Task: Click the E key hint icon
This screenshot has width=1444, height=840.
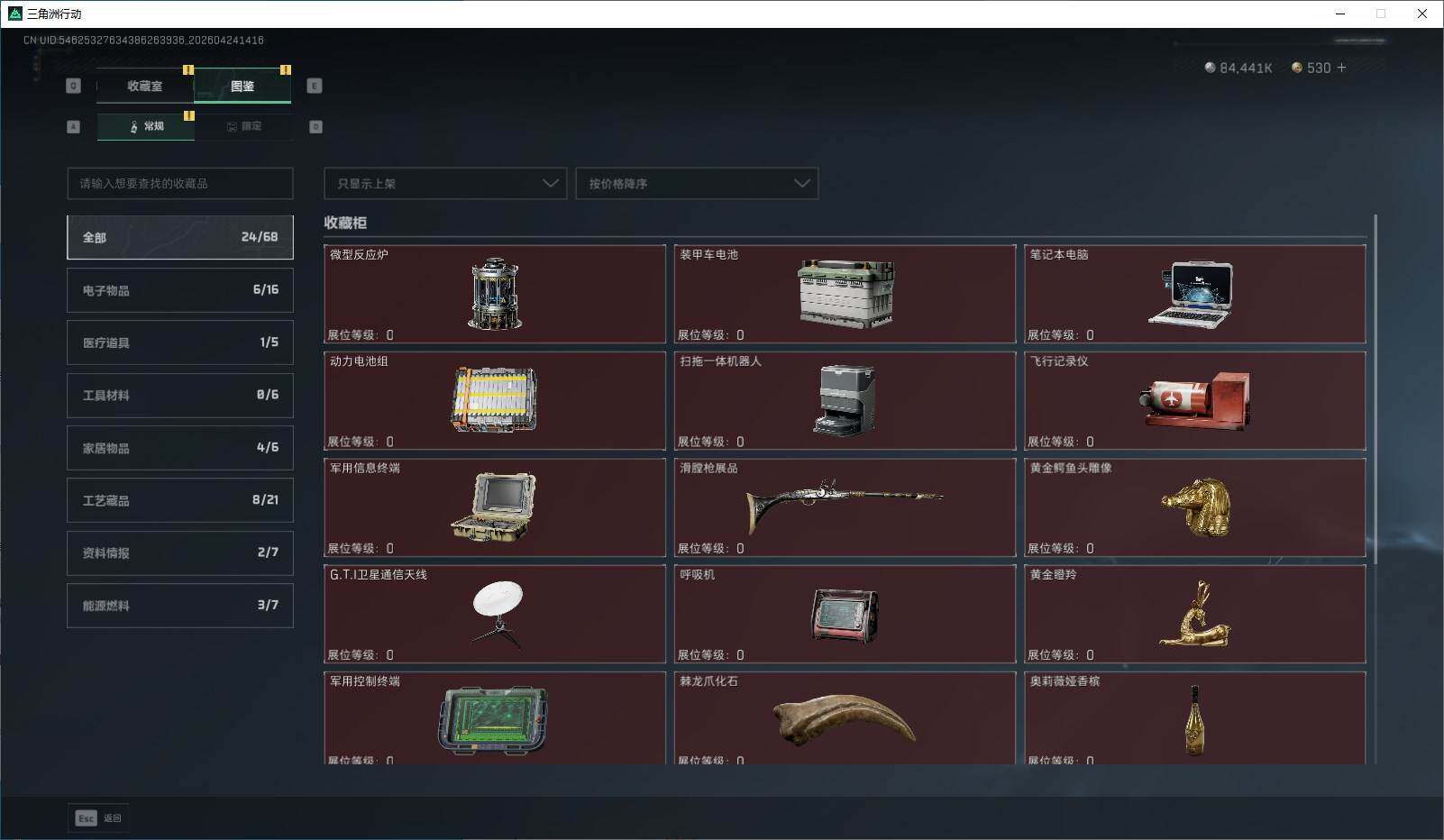Action: [315, 86]
